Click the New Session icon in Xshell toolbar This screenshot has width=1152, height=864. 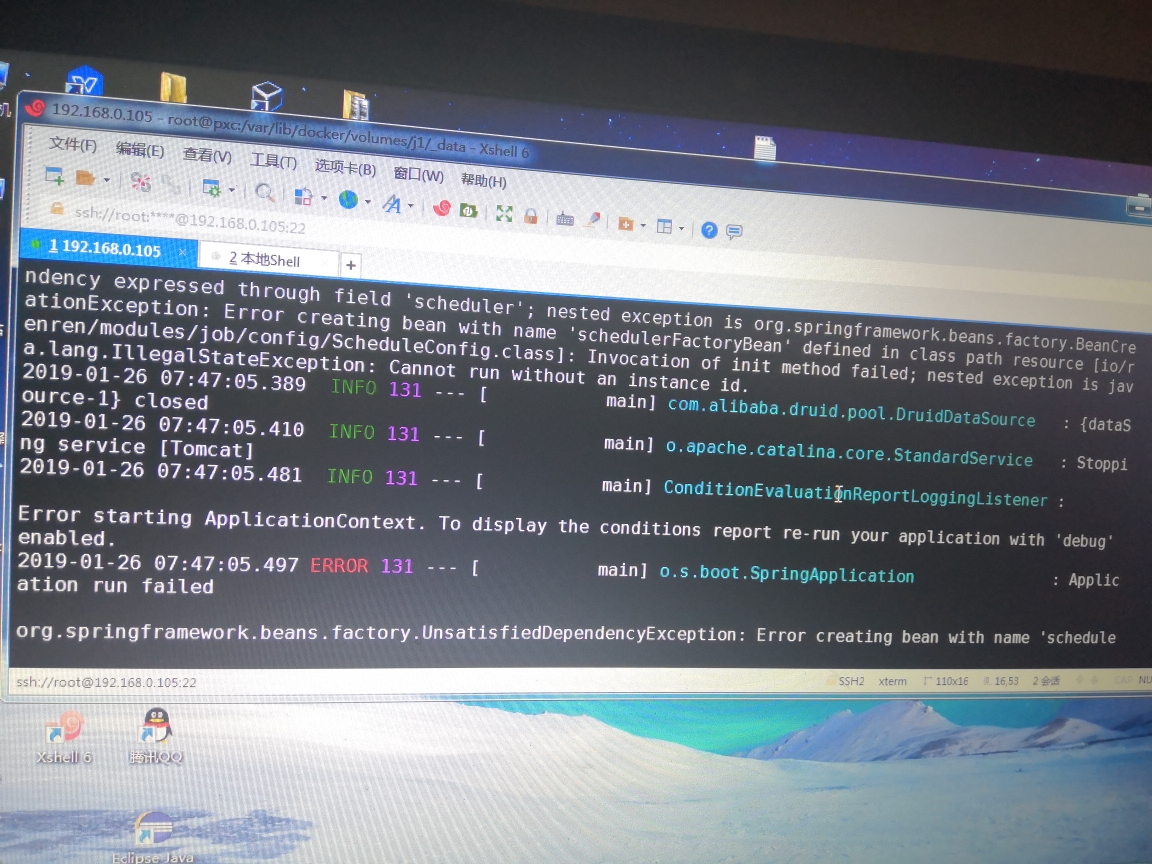[55, 175]
